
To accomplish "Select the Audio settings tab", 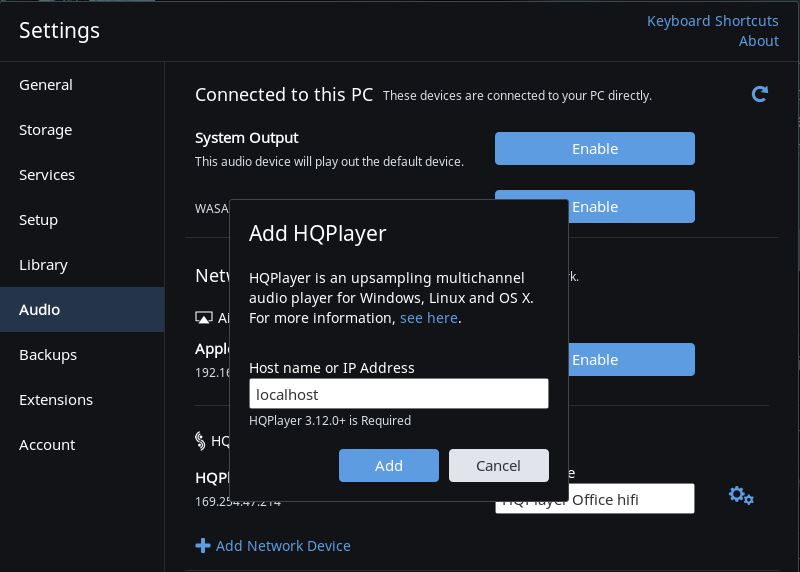I will (82, 309).
